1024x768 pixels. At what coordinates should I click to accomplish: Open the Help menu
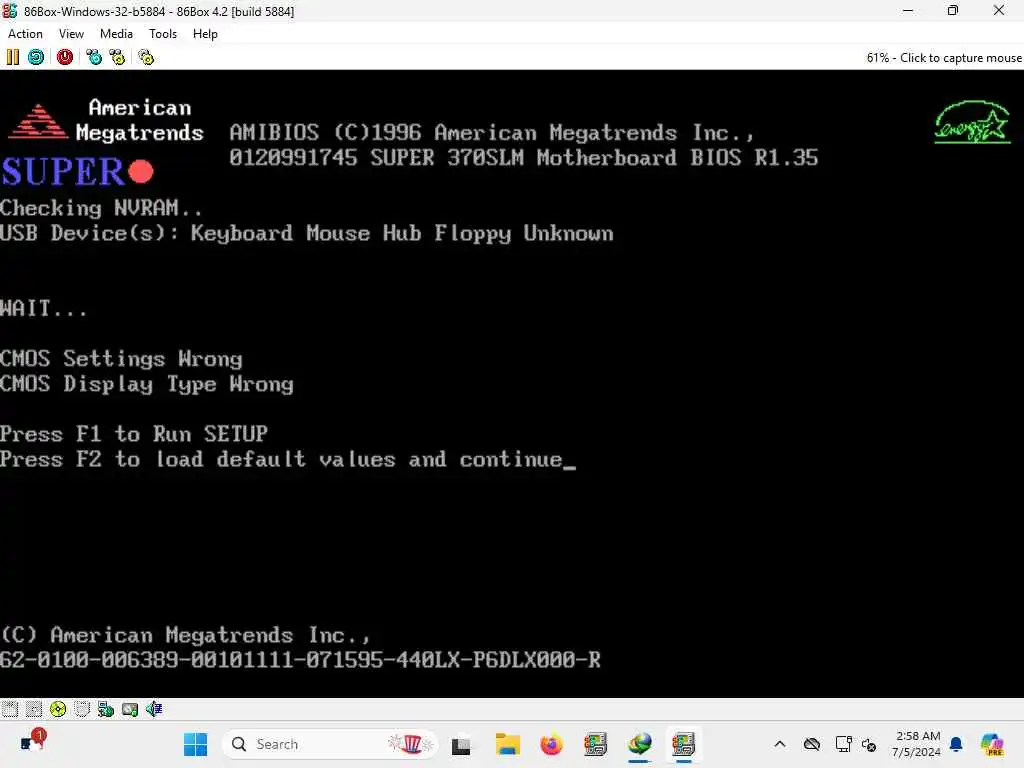tap(205, 34)
